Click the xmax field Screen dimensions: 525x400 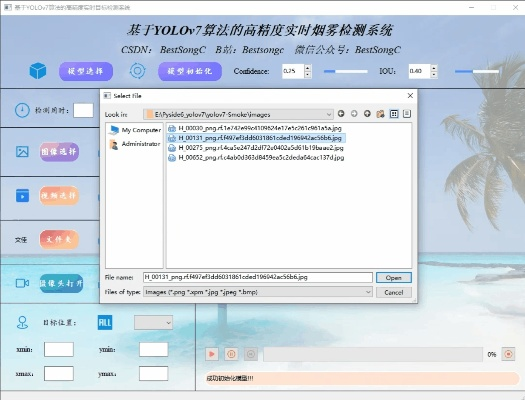click(x=59, y=373)
